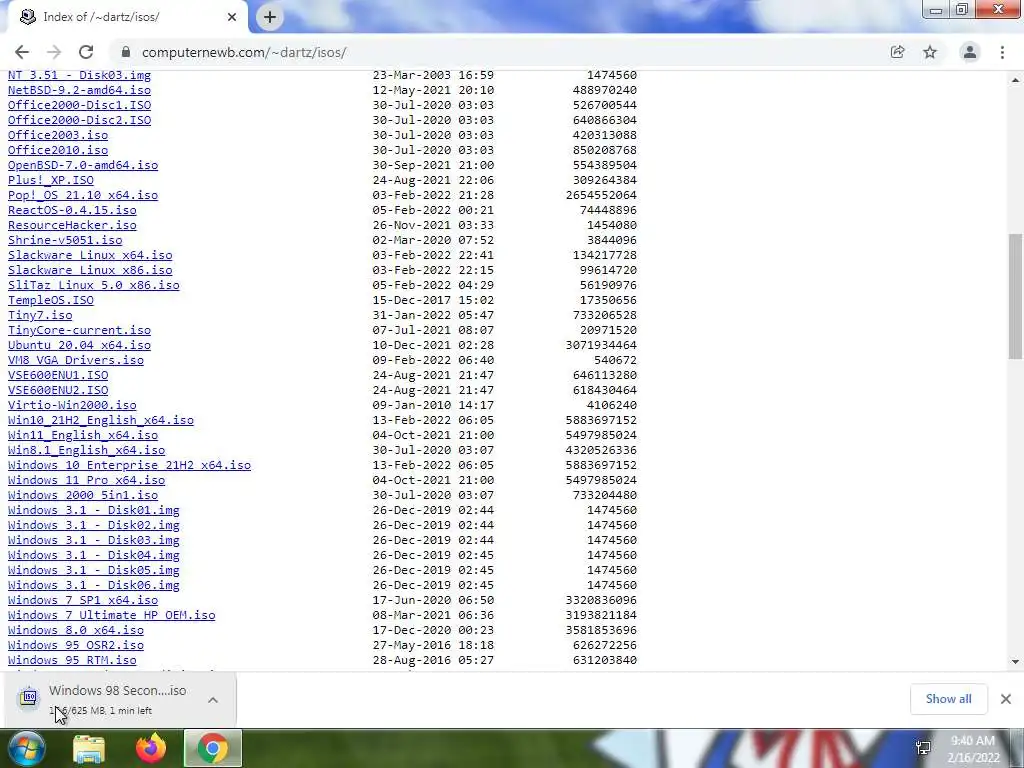
Task: Go forward with the arrow button
Action: coord(54,52)
